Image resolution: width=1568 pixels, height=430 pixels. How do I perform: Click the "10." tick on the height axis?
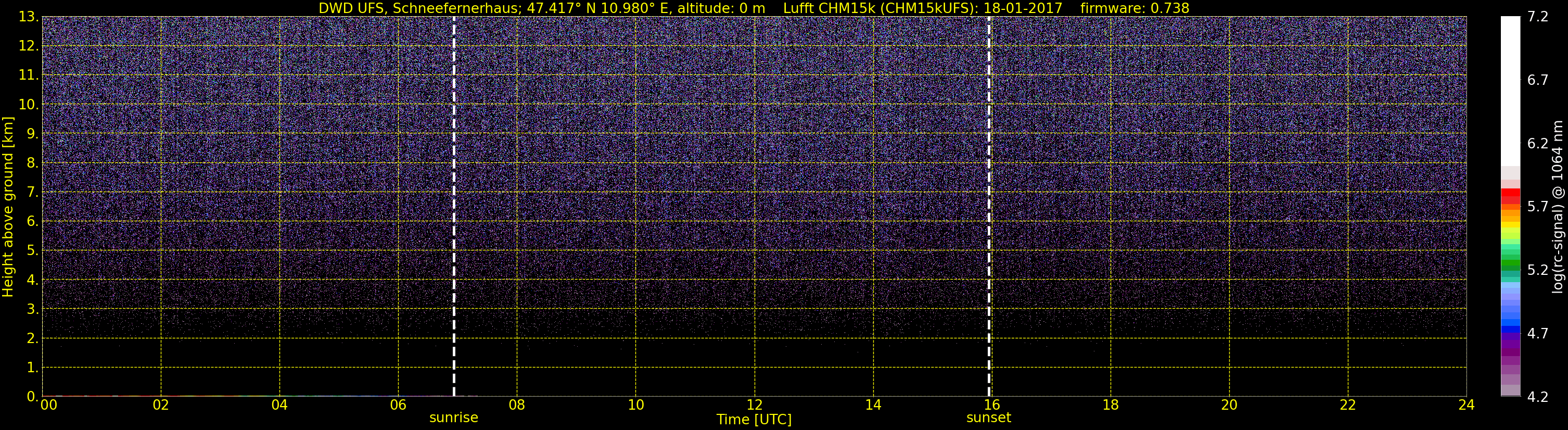28,104
